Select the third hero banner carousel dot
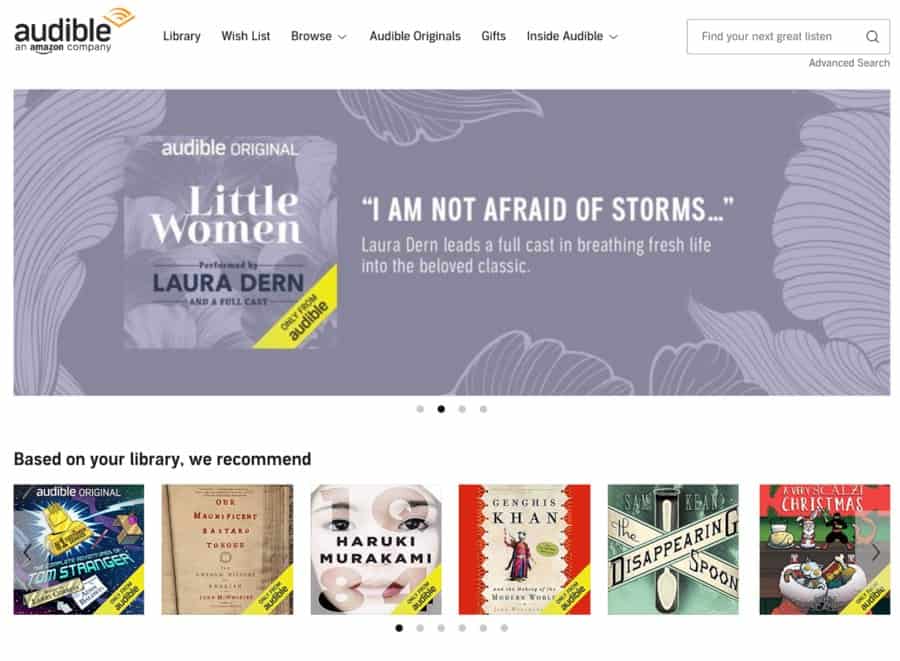The width and height of the screenshot is (900, 661). [x=462, y=409]
